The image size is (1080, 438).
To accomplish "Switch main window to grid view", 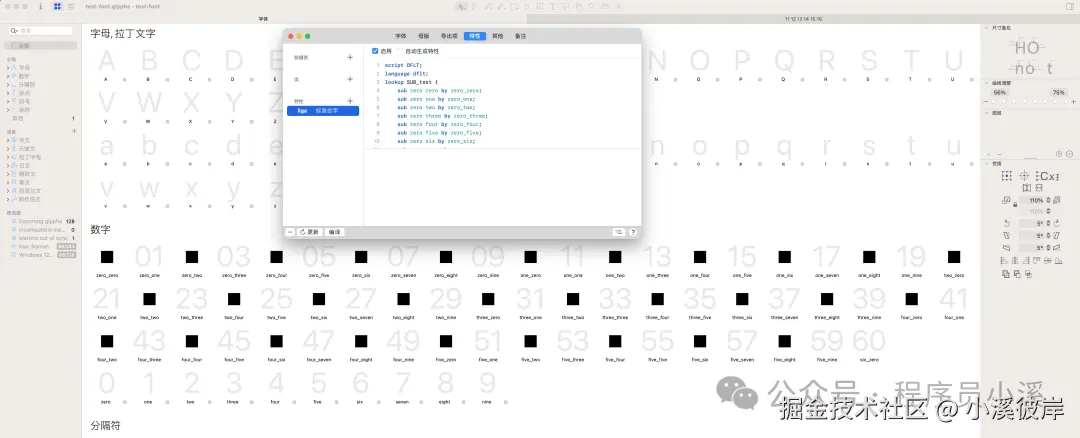I will [57, 6].
